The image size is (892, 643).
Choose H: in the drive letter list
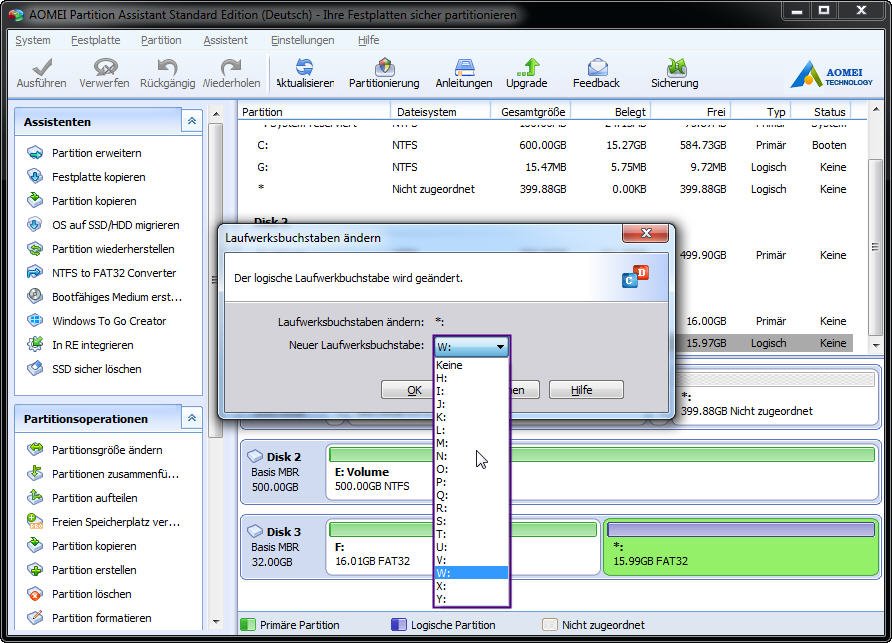(x=471, y=378)
